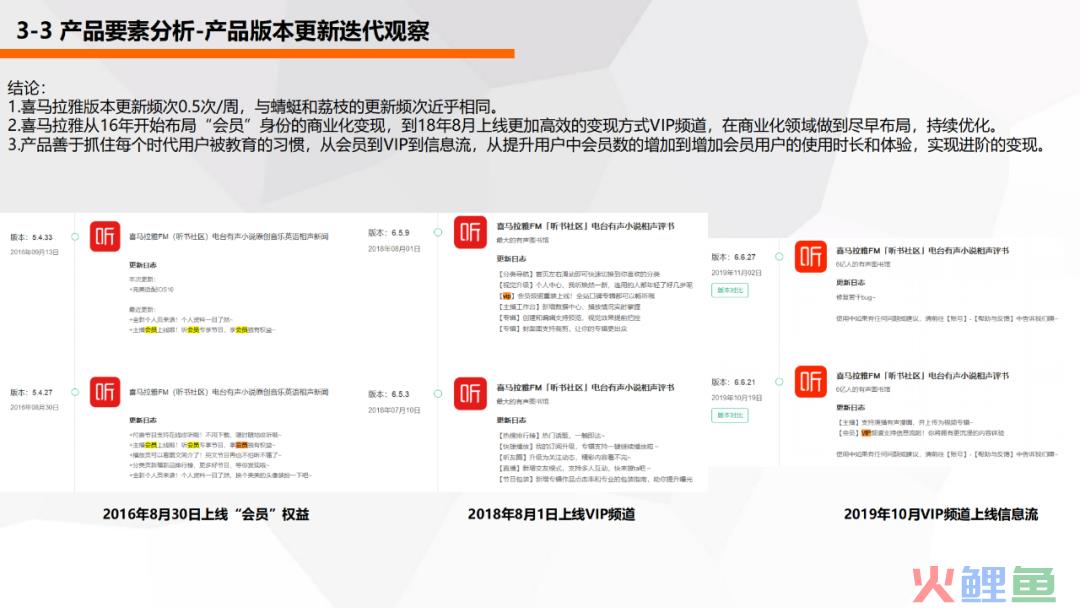The image size is (1080, 608).
Task: Select the timeline circle marker for version 6.6.27
Action: click(x=779, y=257)
